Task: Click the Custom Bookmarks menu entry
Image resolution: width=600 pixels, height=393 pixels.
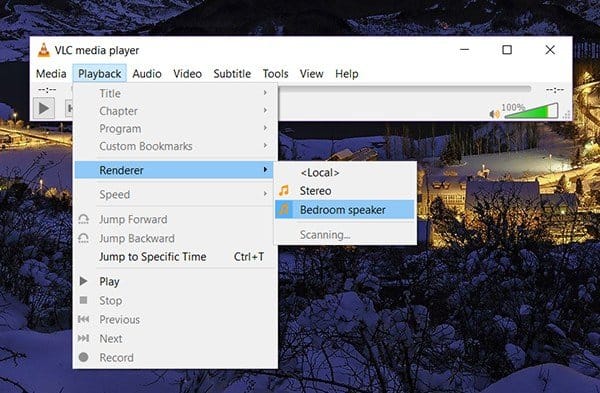Action: click(x=175, y=146)
